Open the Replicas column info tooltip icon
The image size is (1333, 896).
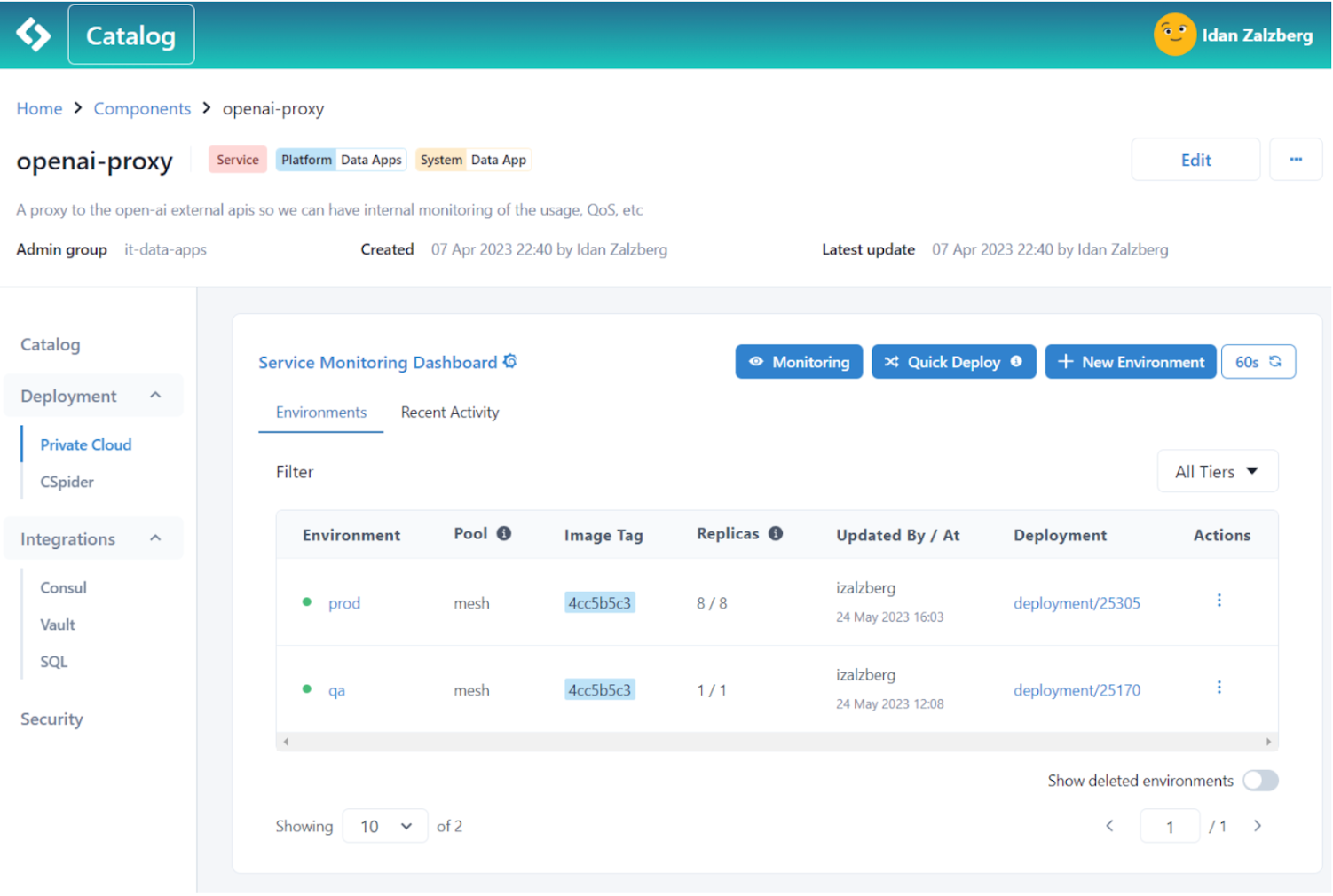click(776, 533)
